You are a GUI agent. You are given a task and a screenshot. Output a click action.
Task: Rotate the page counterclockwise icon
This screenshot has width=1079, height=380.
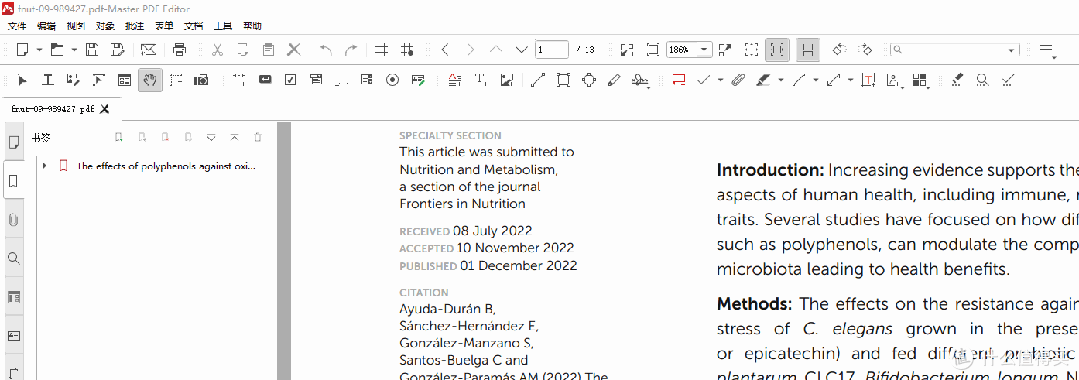[x=839, y=50]
